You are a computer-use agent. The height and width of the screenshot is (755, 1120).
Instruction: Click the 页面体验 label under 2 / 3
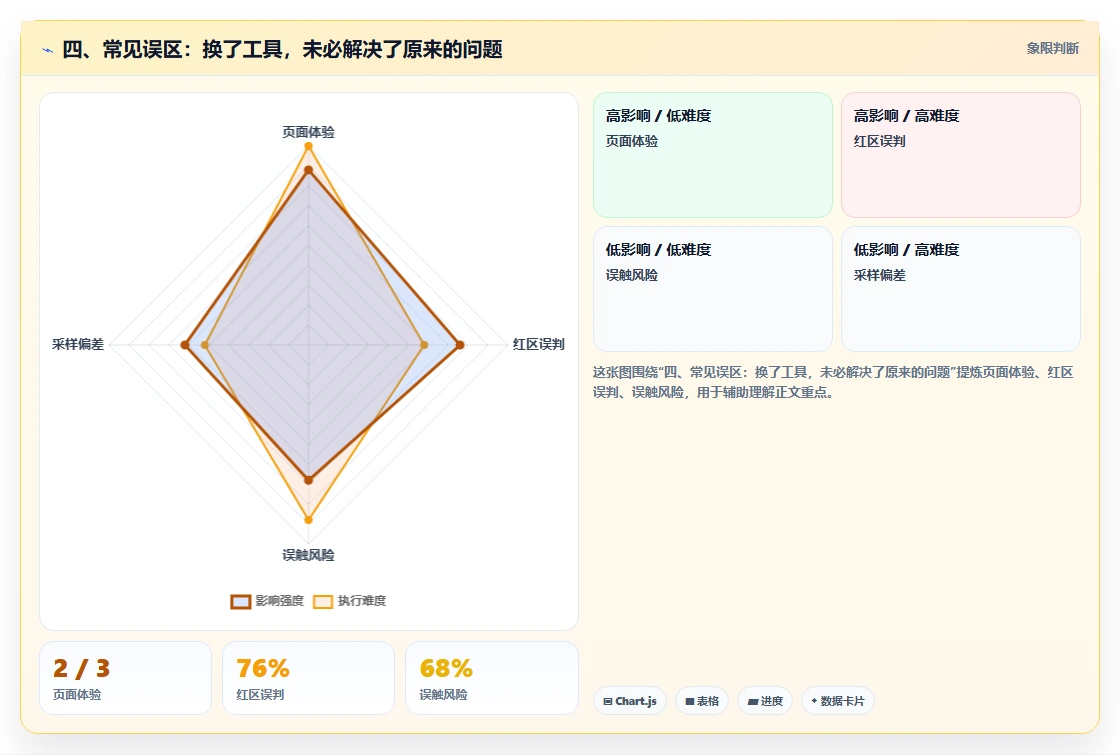pyautogui.click(x=77, y=694)
